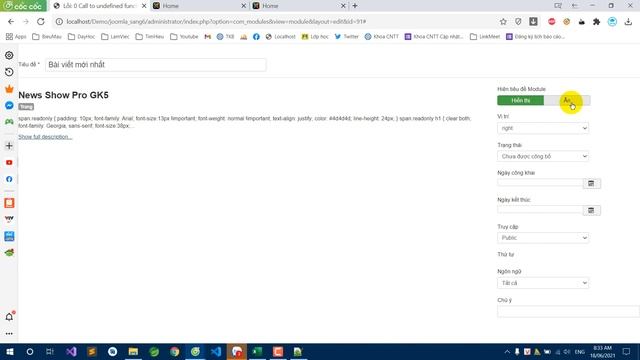
Task: Open the sidebar three-dots more menu
Action: (9, 333)
